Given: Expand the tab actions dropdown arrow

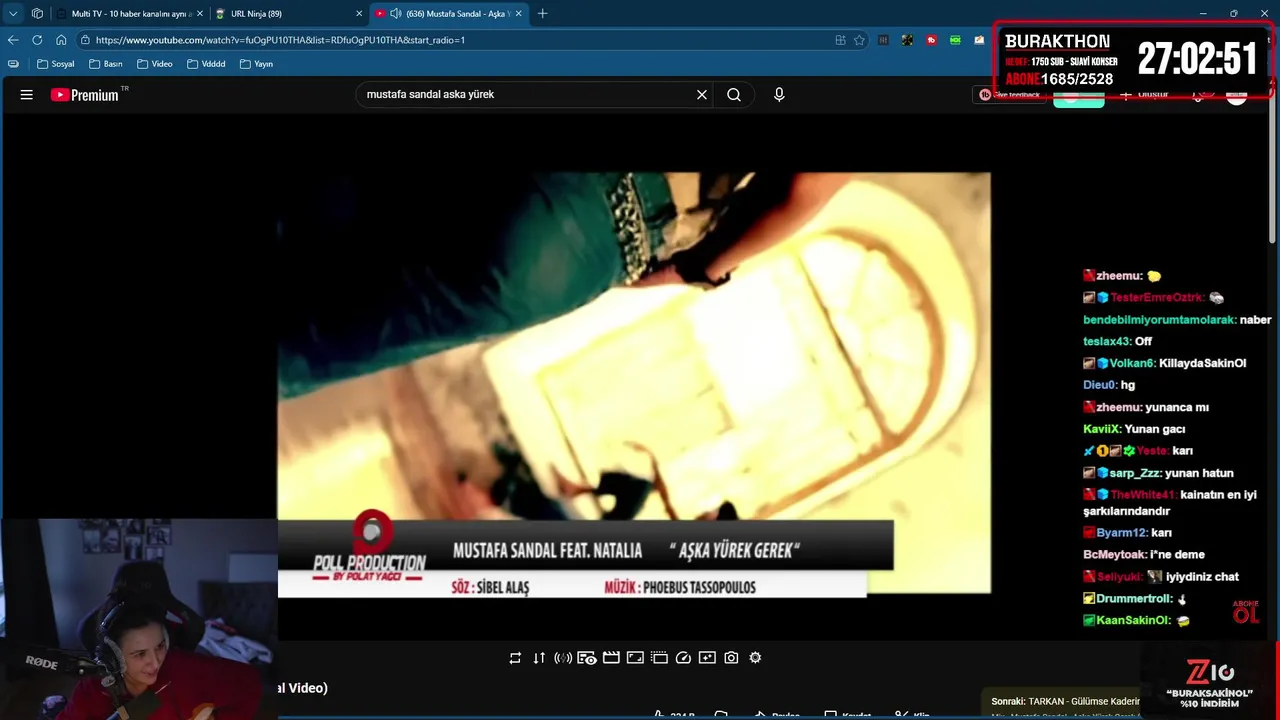Looking at the screenshot, I should 13,13.
